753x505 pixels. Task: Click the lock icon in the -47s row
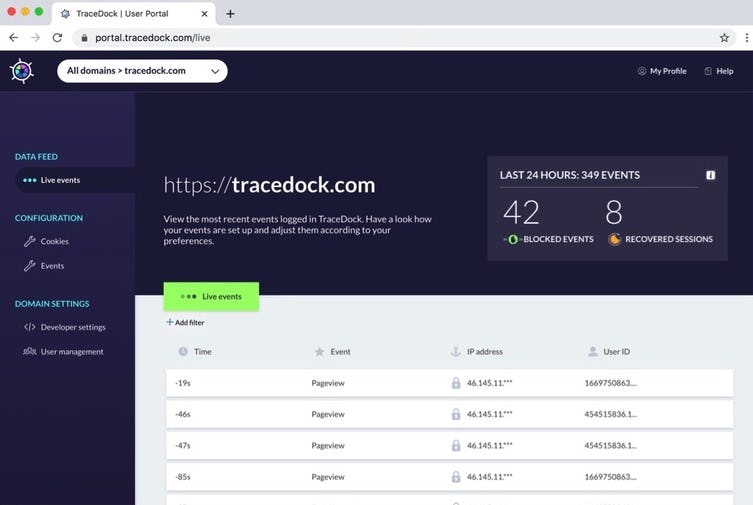(x=456, y=445)
